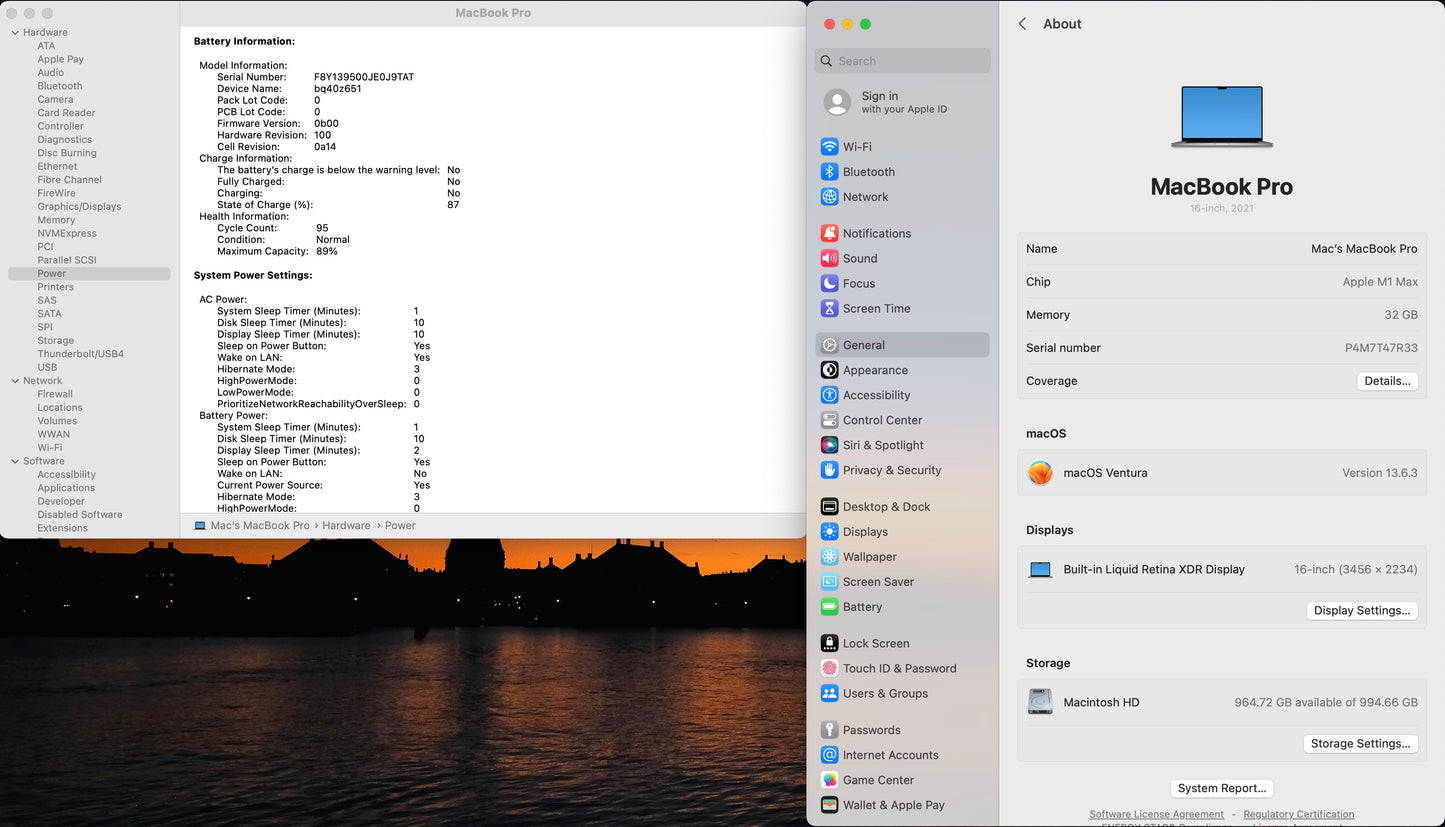The width and height of the screenshot is (1445, 827).
Task: Open the Battery icon in sidebar
Action: tap(829, 607)
